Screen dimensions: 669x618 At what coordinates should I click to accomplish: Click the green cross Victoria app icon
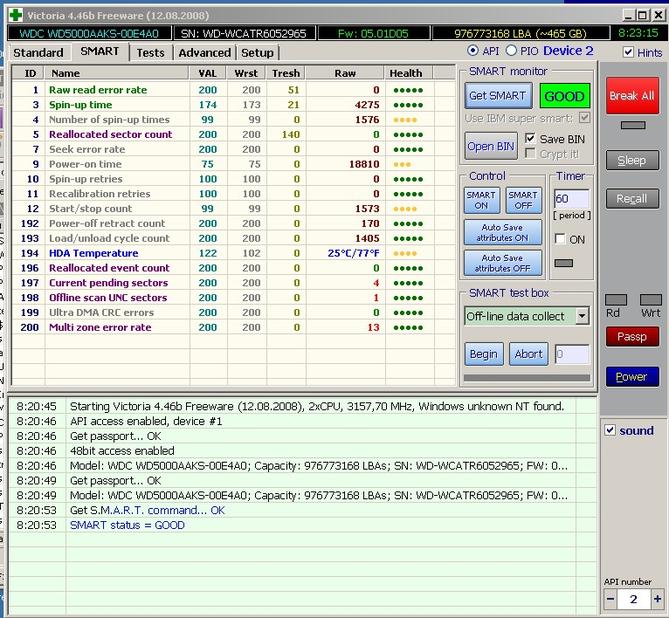[16, 15]
